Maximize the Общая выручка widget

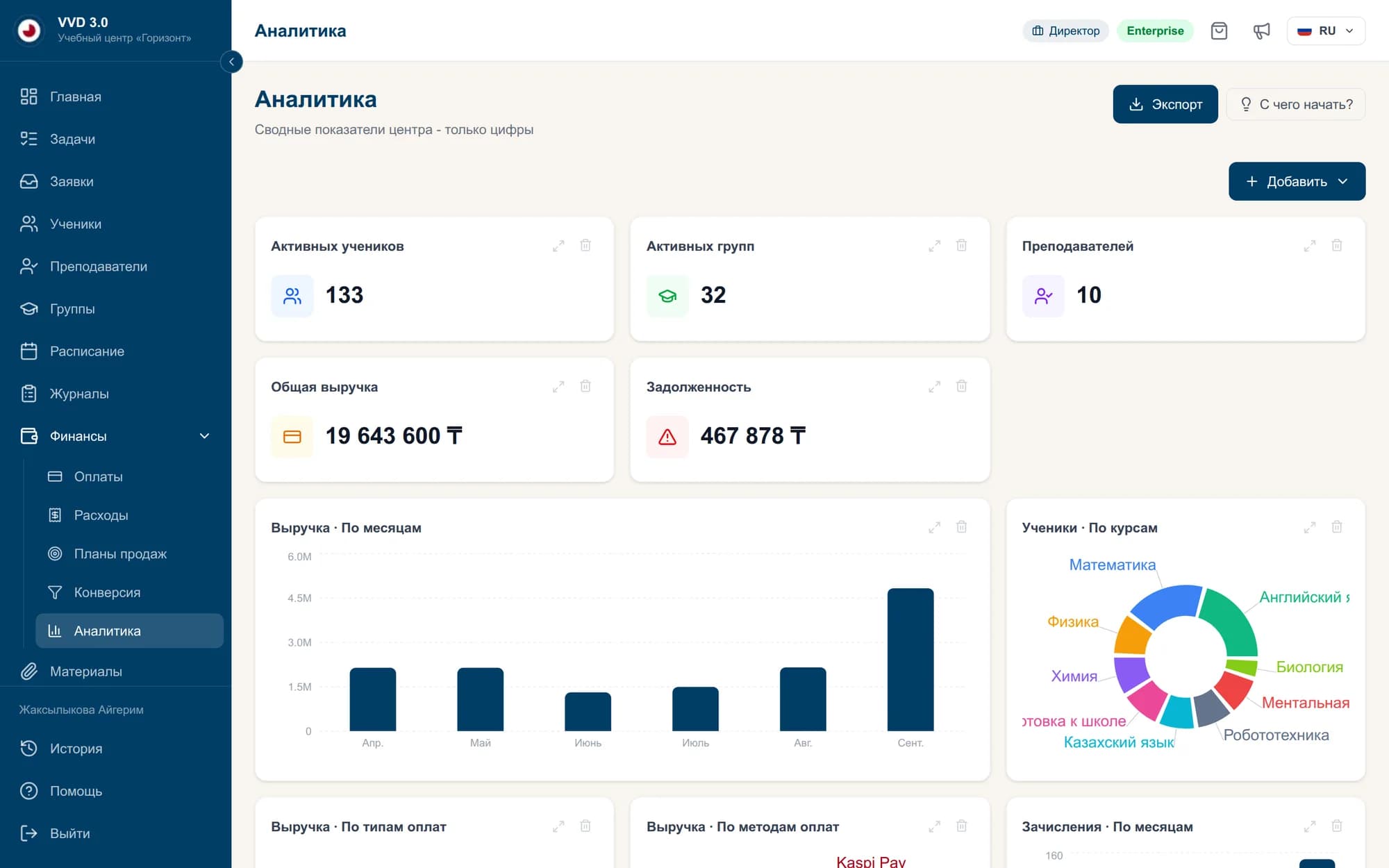[x=558, y=386]
